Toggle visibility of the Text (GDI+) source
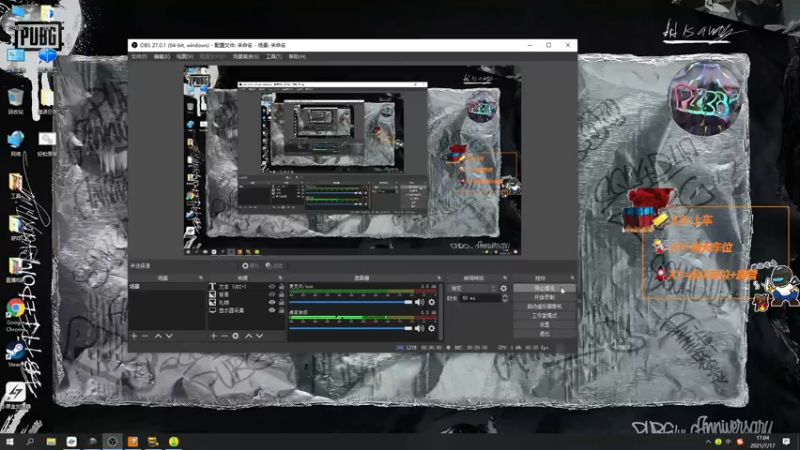800x450 pixels. [x=272, y=287]
